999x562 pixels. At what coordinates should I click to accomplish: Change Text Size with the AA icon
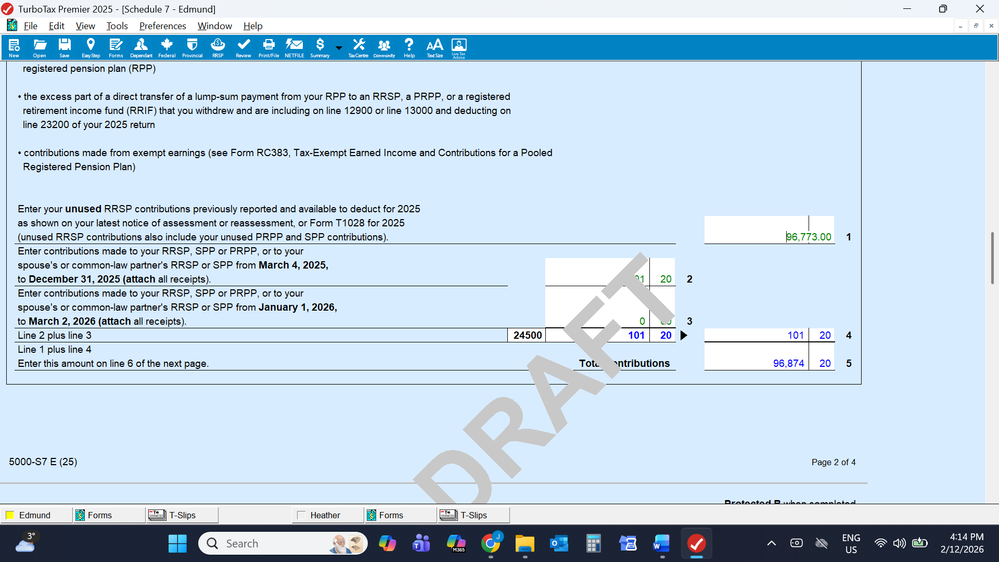point(435,48)
